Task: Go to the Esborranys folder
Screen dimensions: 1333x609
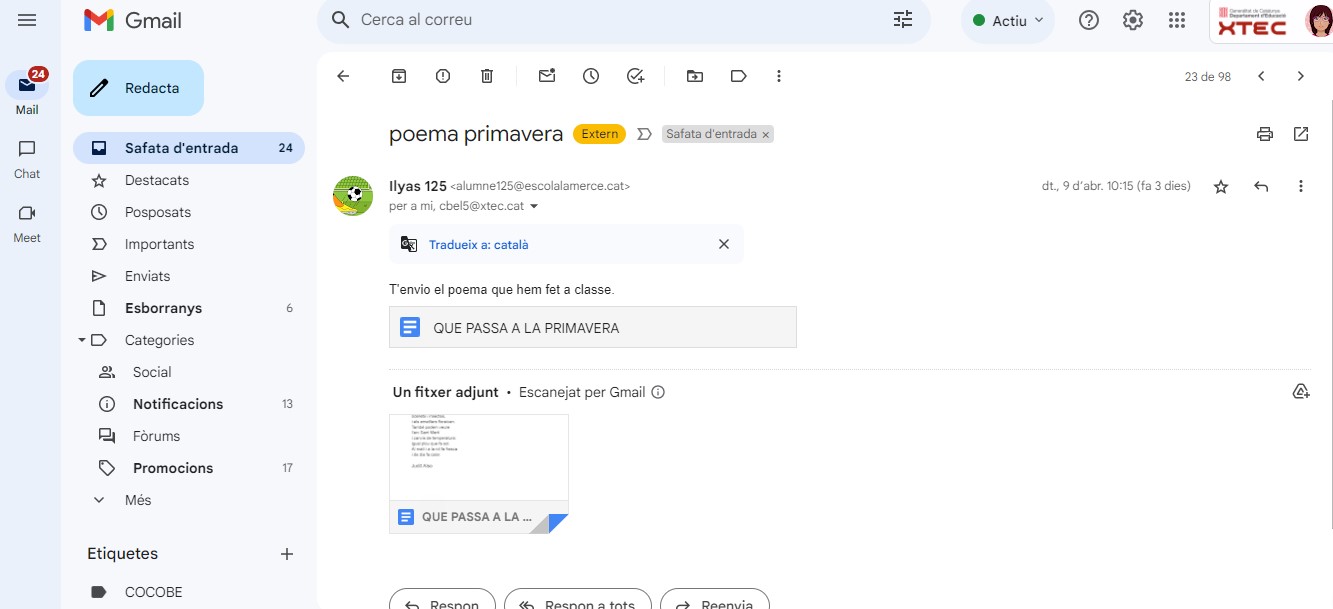Action: (163, 308)
